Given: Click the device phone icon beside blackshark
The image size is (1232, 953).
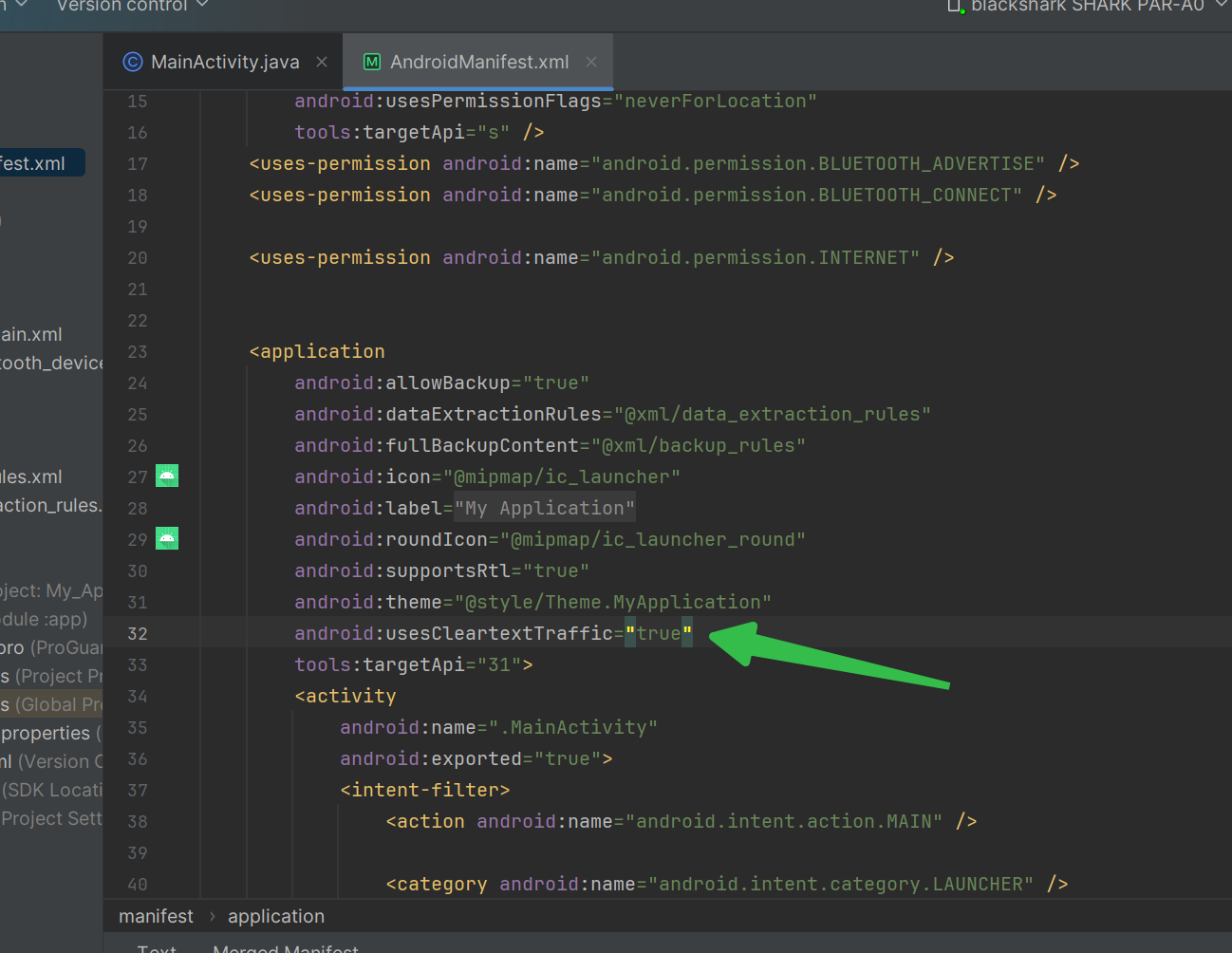Looking at the screenshot, I should (955, 6).
